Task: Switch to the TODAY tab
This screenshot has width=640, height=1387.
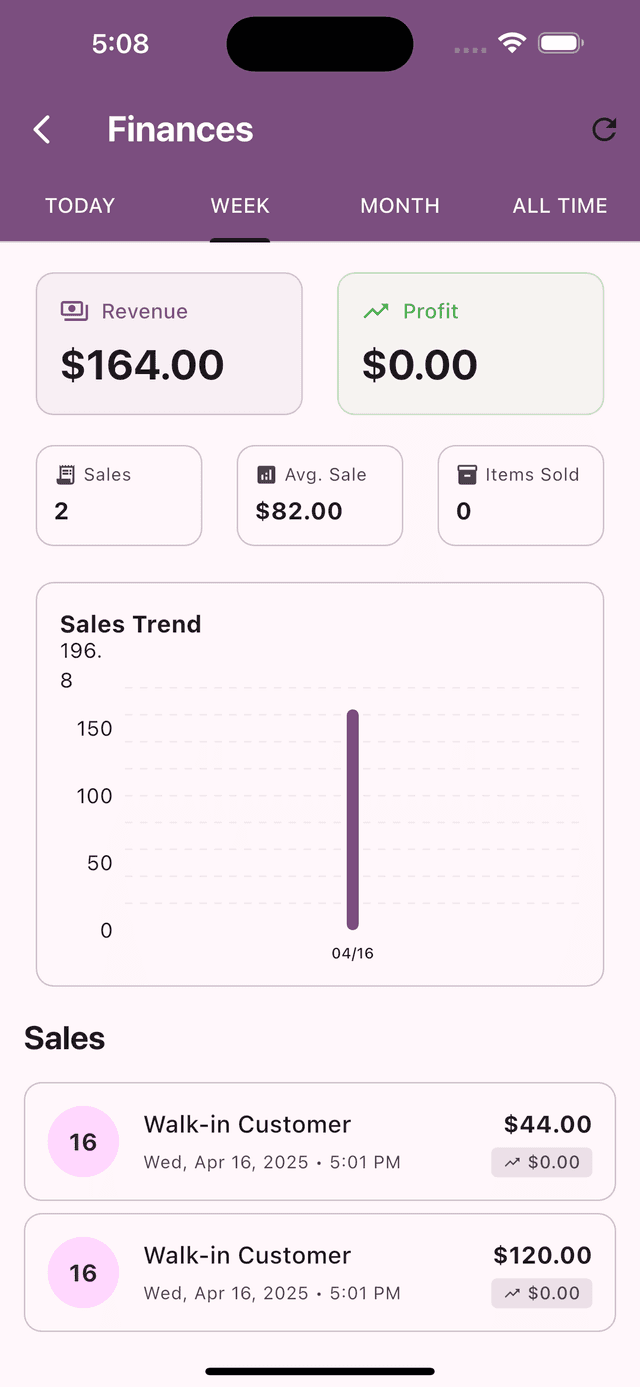Action: [x=80, y=206]
